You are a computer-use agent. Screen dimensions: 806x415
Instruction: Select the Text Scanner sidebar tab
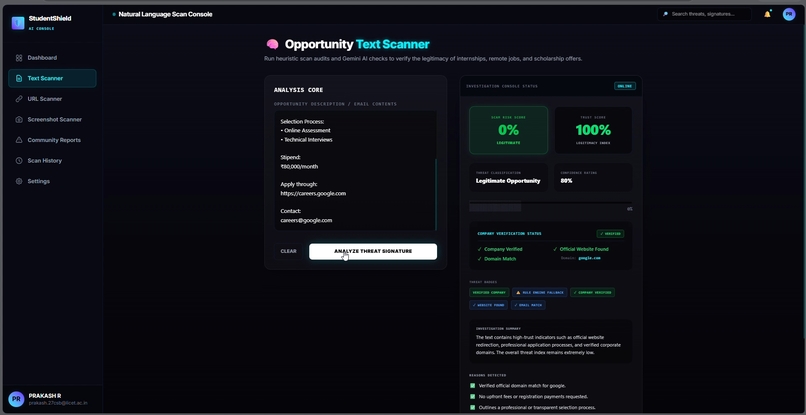[x=52, y=78]
